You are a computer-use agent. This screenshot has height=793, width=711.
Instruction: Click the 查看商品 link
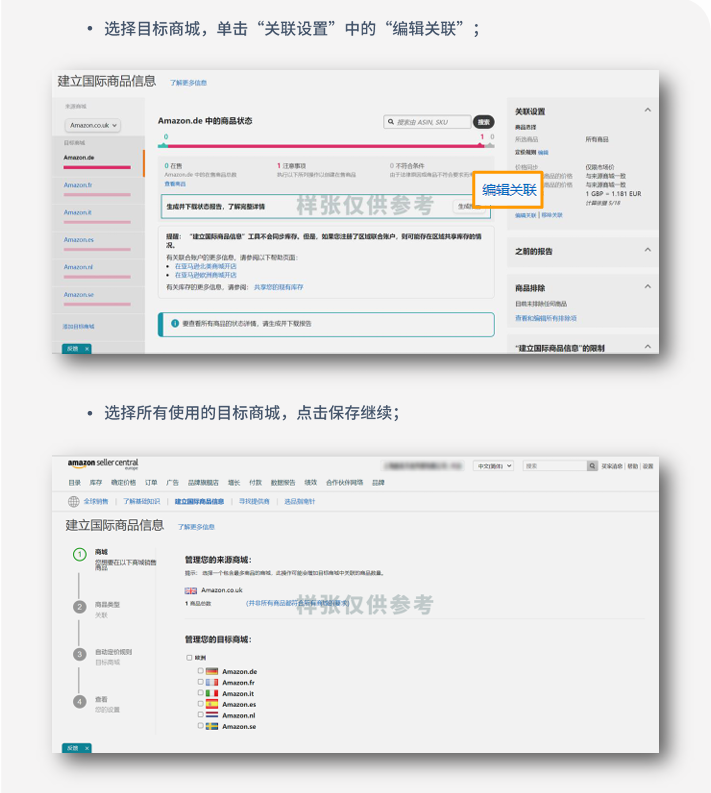tap(175, 184)
